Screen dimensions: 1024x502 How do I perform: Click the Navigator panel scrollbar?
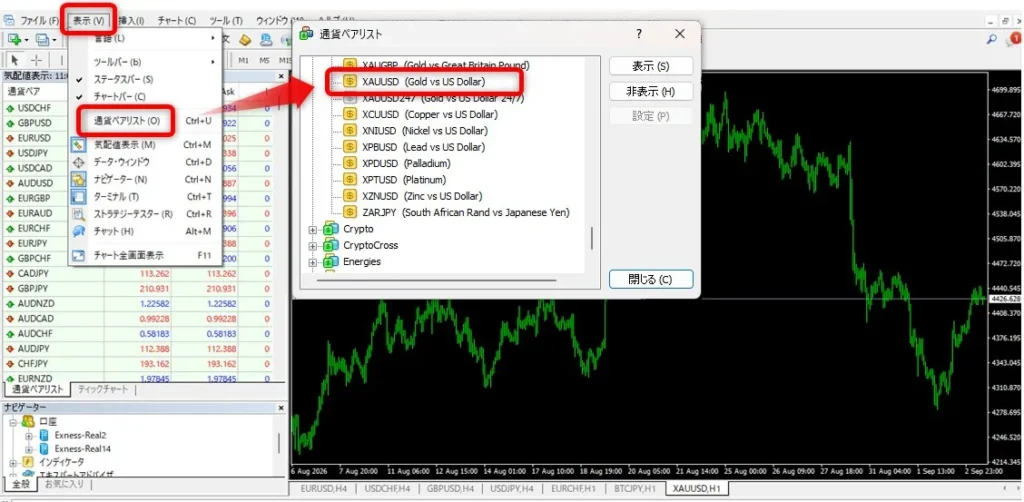pos(280,443)
